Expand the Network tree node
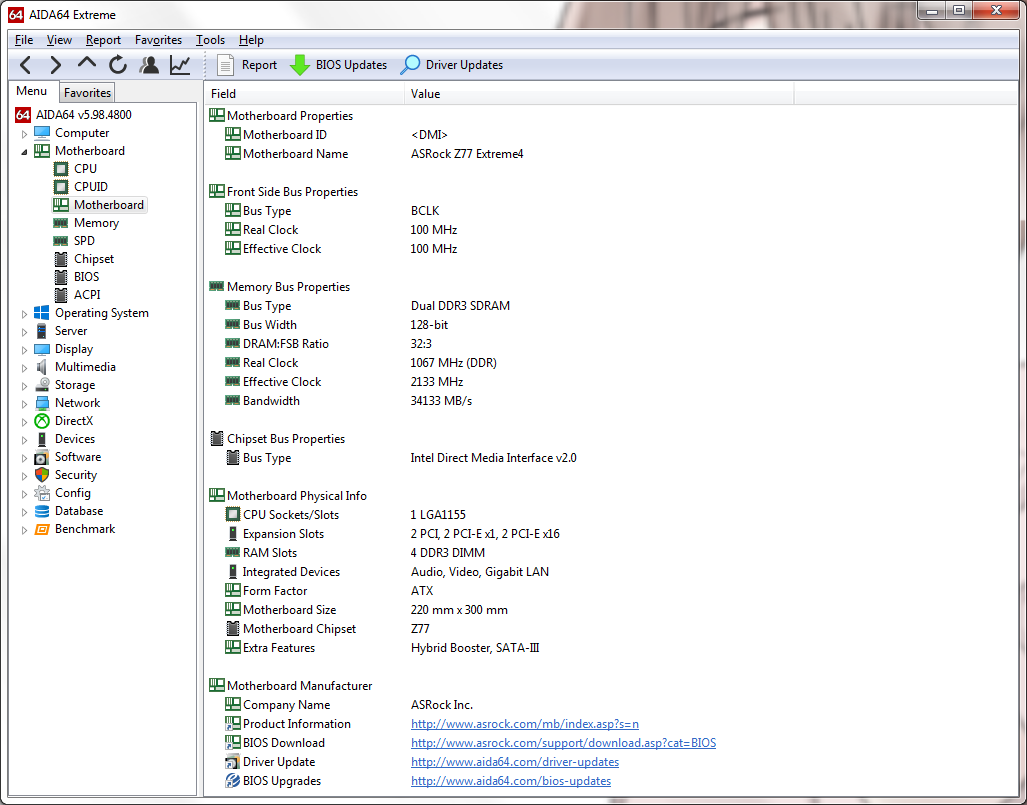The height and width of the screenshot is (805, 1027). coord(24,403)
